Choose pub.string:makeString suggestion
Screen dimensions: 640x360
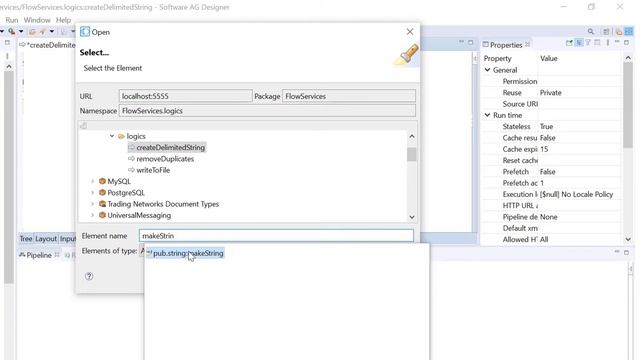coord(185,253)
